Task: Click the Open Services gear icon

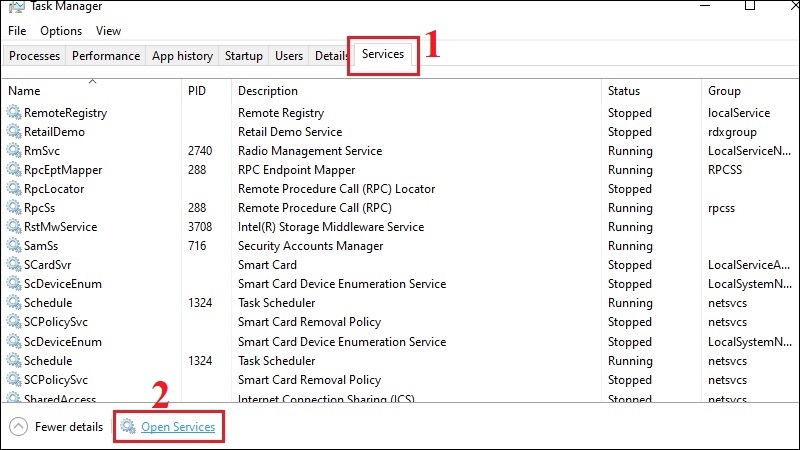Action: 128,427
